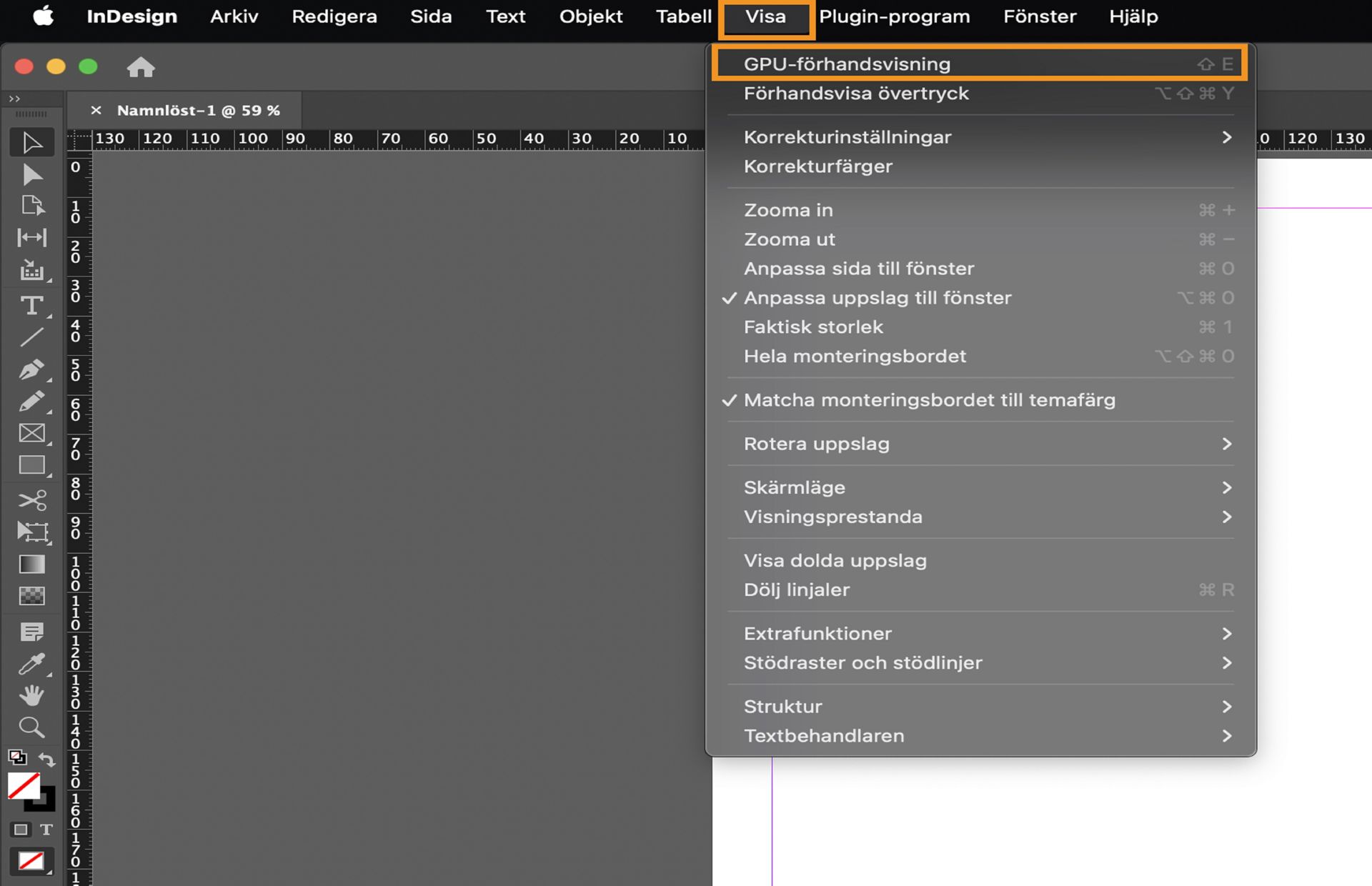This screenshot has width=1372, height=886.
Task: Select the Gradient Swatch tool
Action: click(x=31, y=564)
